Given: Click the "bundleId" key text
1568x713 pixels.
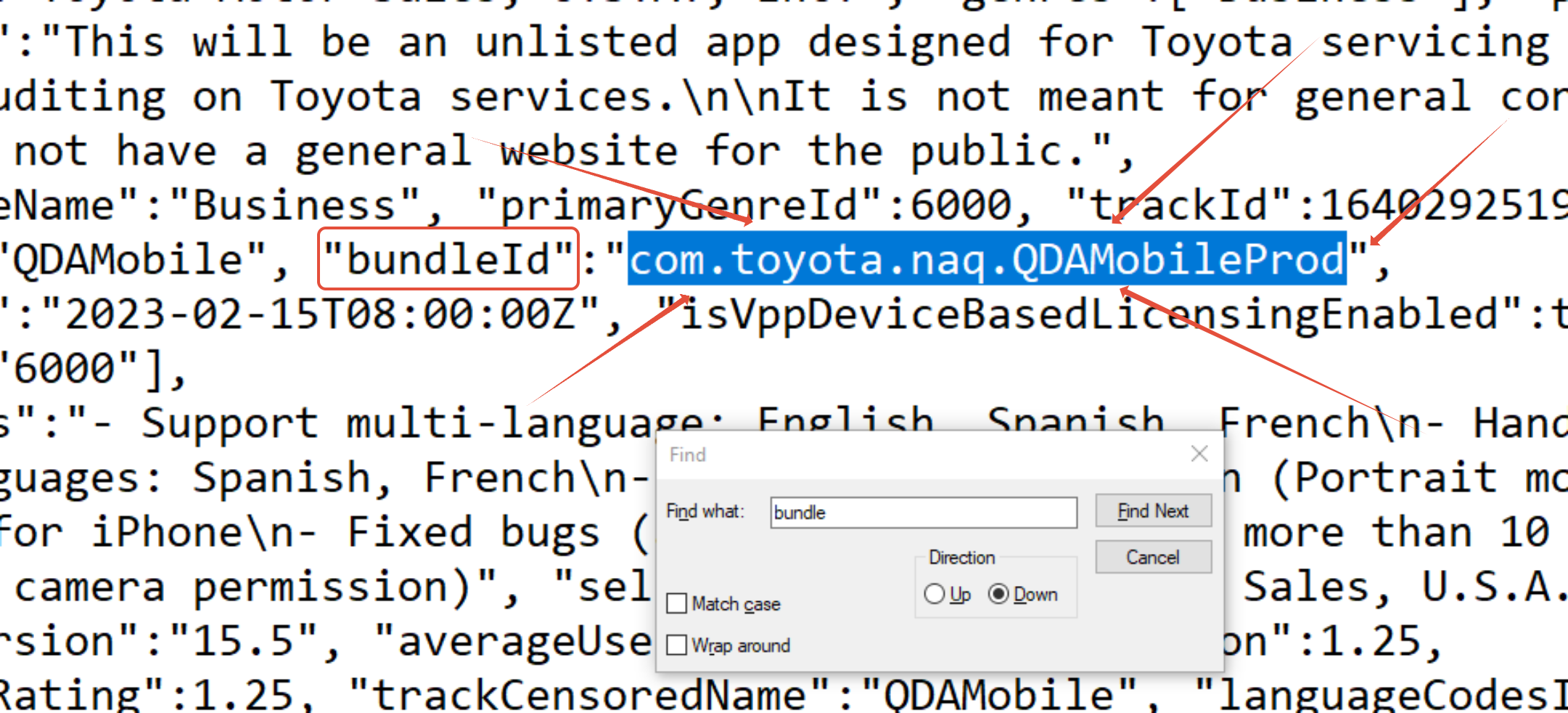Looking at the screenshot, I should pyautogui.click(x=448, y=260).
